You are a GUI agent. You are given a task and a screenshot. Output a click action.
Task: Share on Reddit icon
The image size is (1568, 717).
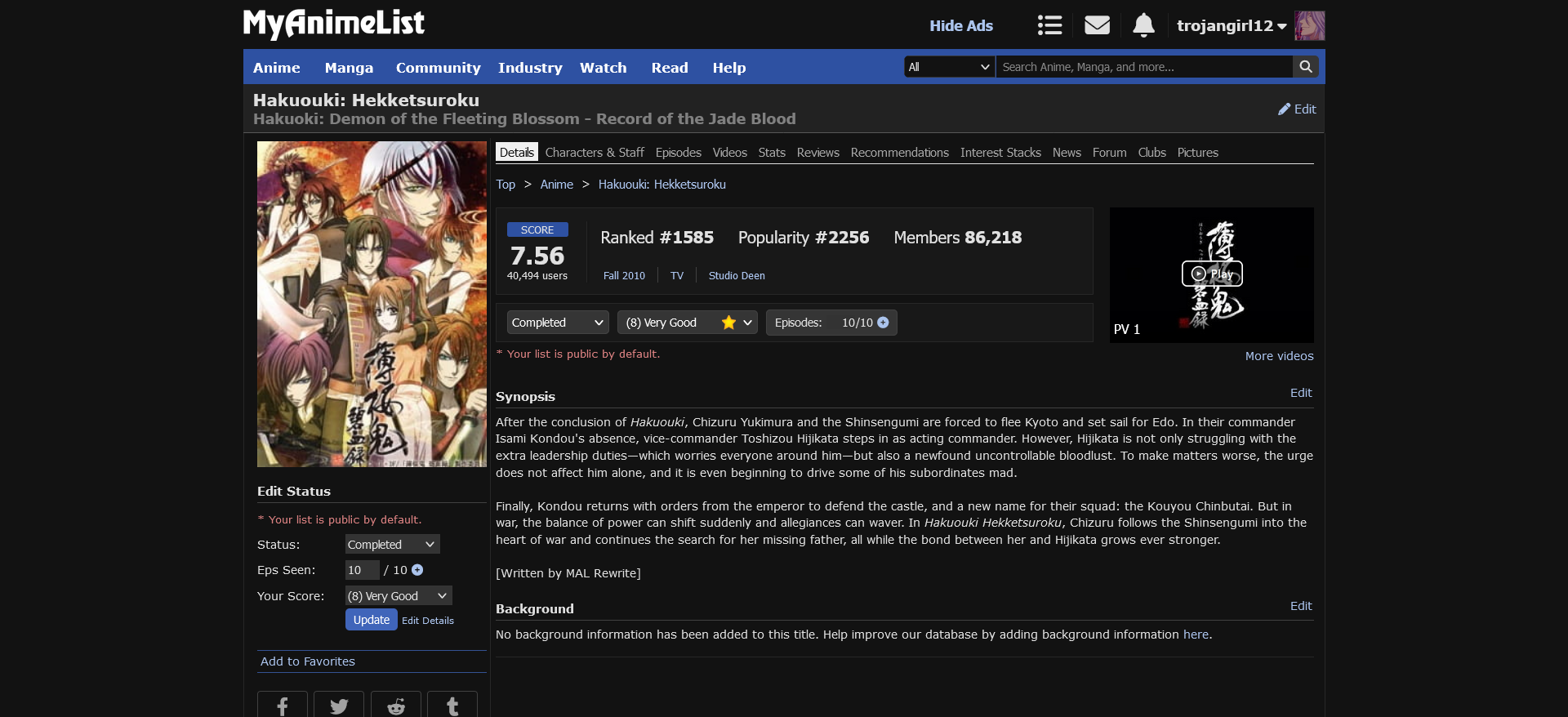tap(396, 706)
